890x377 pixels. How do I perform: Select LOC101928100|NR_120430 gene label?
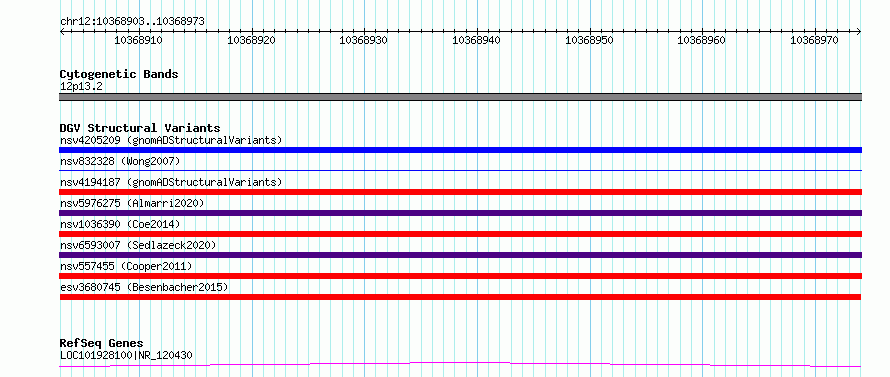[126, 355]
